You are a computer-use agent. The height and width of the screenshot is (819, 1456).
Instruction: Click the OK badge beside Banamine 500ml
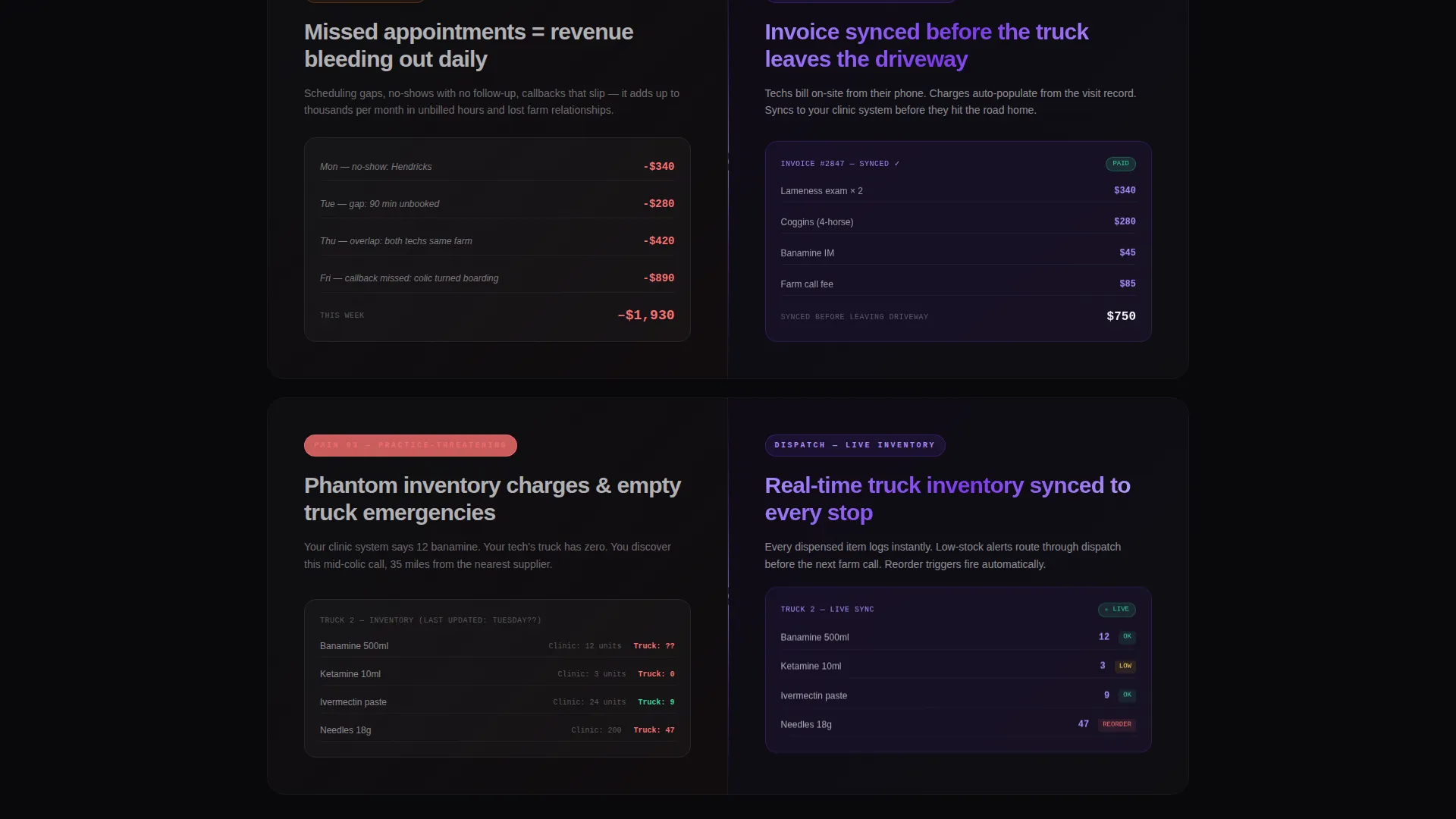click(x=1127, y=637)
